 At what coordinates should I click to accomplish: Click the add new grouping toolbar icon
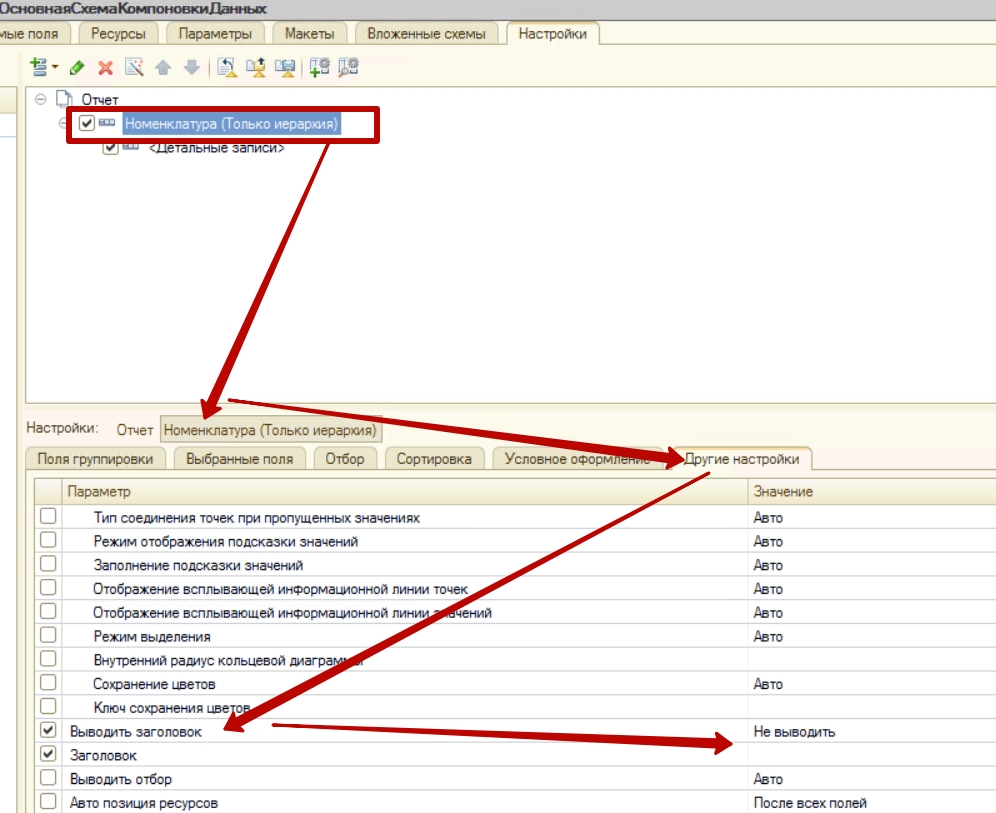coord(38,67)
